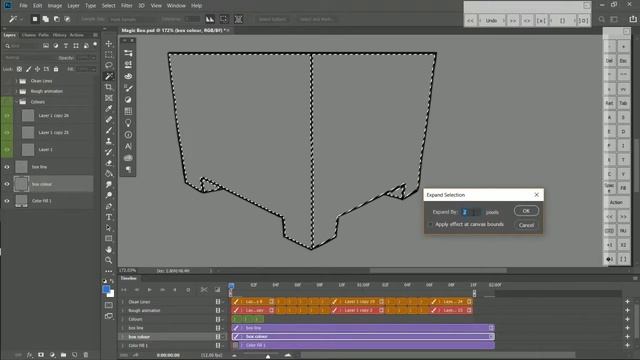Select the Type tool
The height and width of the screenshot is (360, 640).
pos(109,217)
